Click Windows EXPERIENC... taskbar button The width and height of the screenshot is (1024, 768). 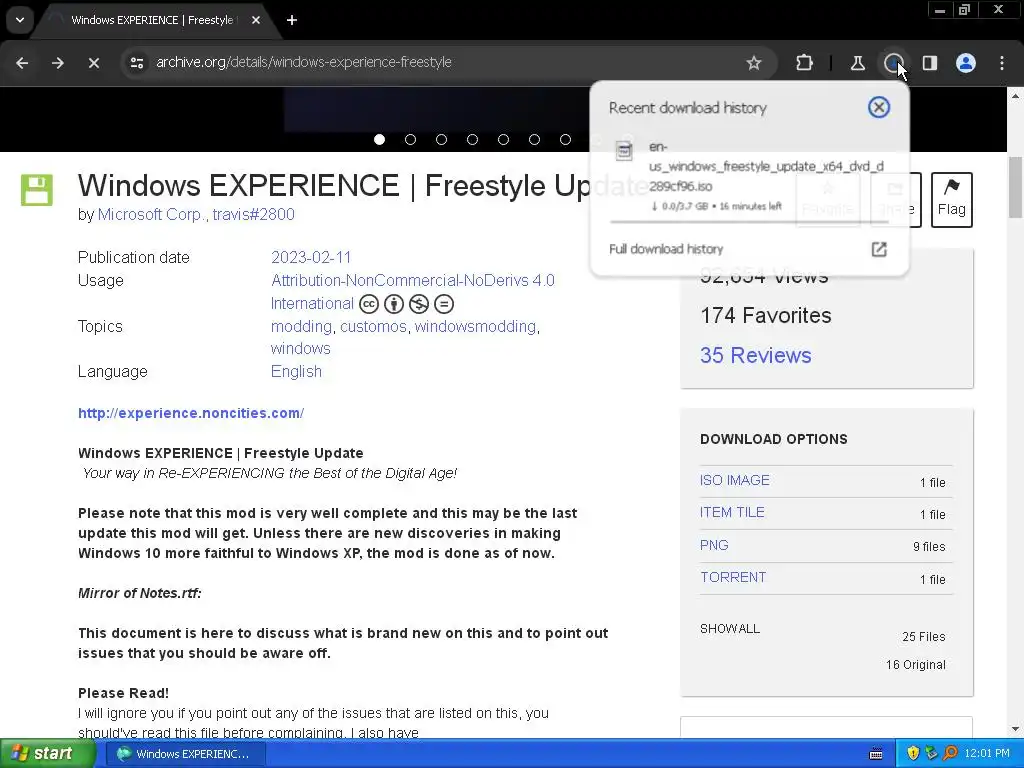coord(185,754)
